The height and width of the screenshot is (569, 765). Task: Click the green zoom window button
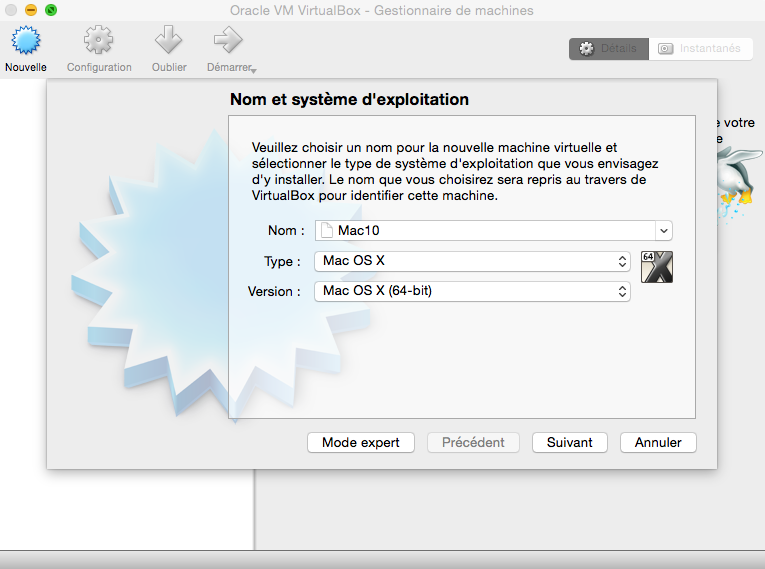[51, 10]
